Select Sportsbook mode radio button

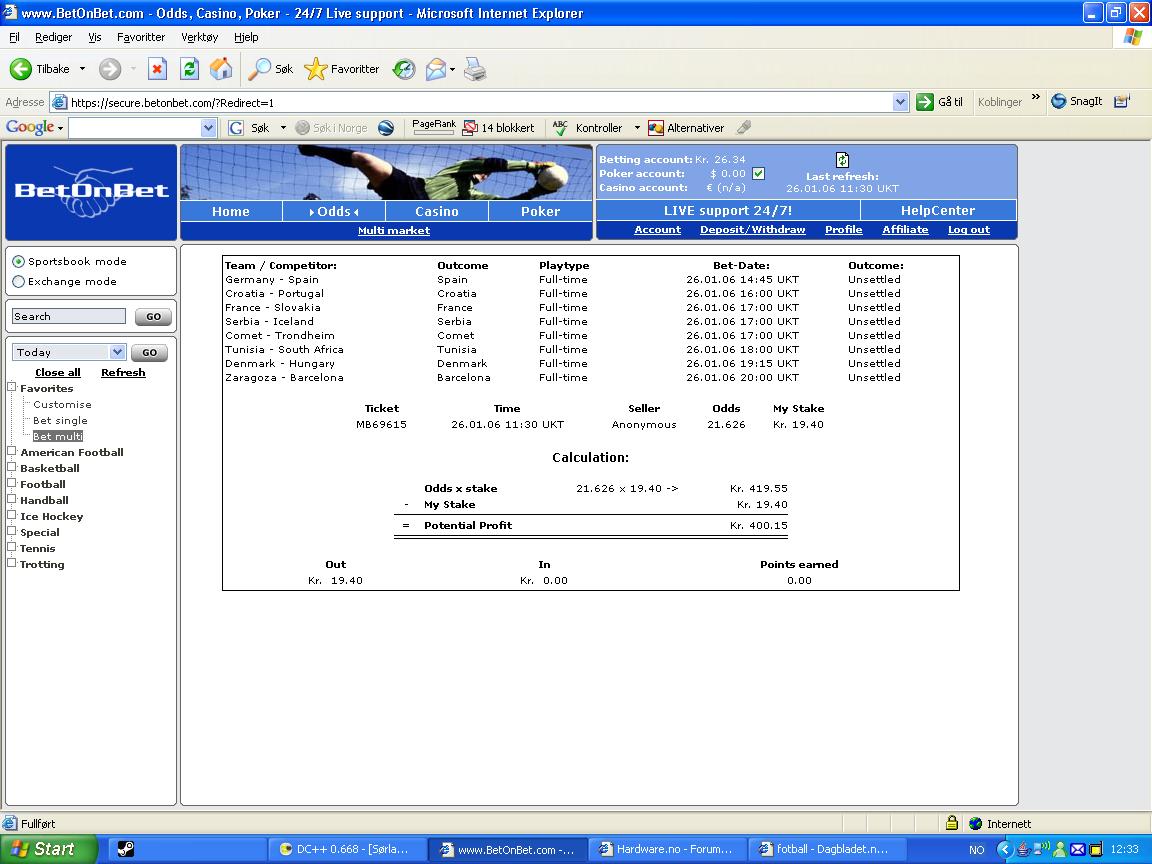18,262
